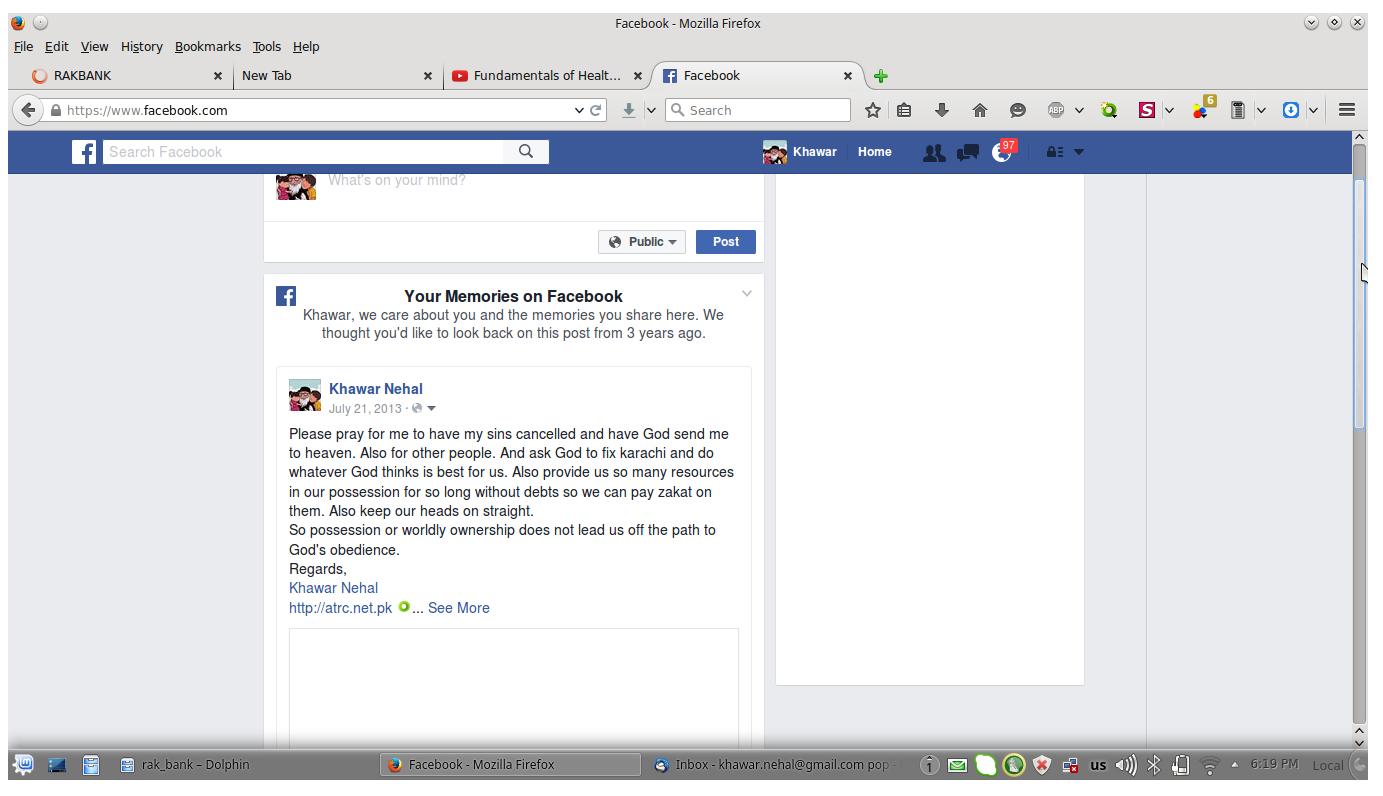Open the Firefox downloads arrow icon
The height and width of the screenshot is (796, 1383).
(941, 110)
